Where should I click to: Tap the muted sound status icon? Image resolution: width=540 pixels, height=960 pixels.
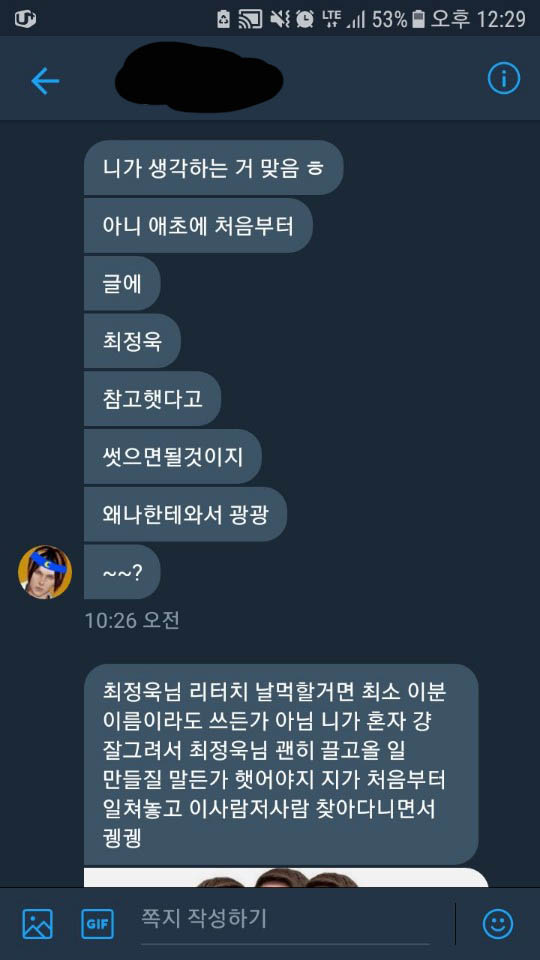pyautogui.click(x=280, y=20)
